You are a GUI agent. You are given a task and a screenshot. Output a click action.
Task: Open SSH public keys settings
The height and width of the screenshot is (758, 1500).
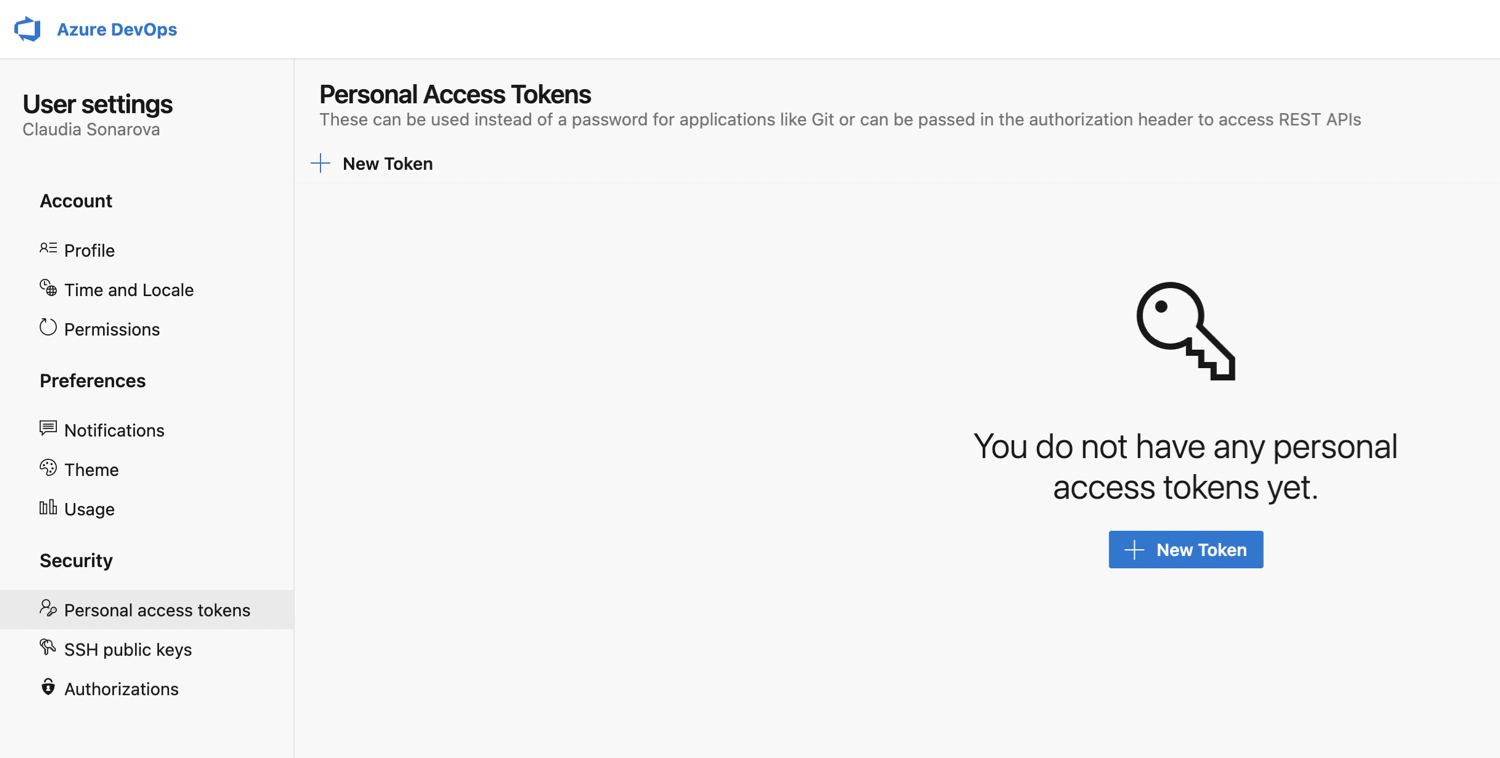pos(127,649)
